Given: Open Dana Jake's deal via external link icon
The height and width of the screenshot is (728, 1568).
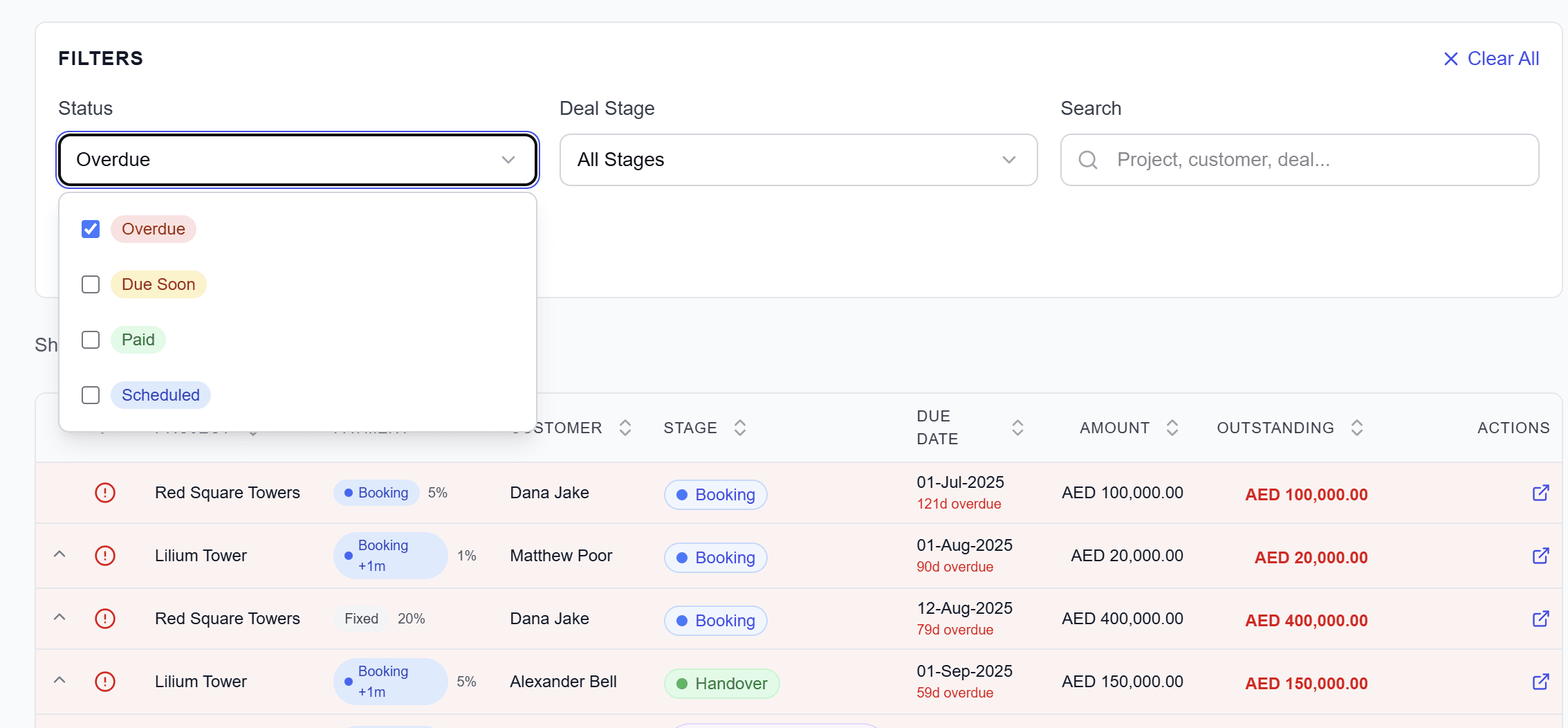Looking at the screenshot, I should (x=1540, y=493).
